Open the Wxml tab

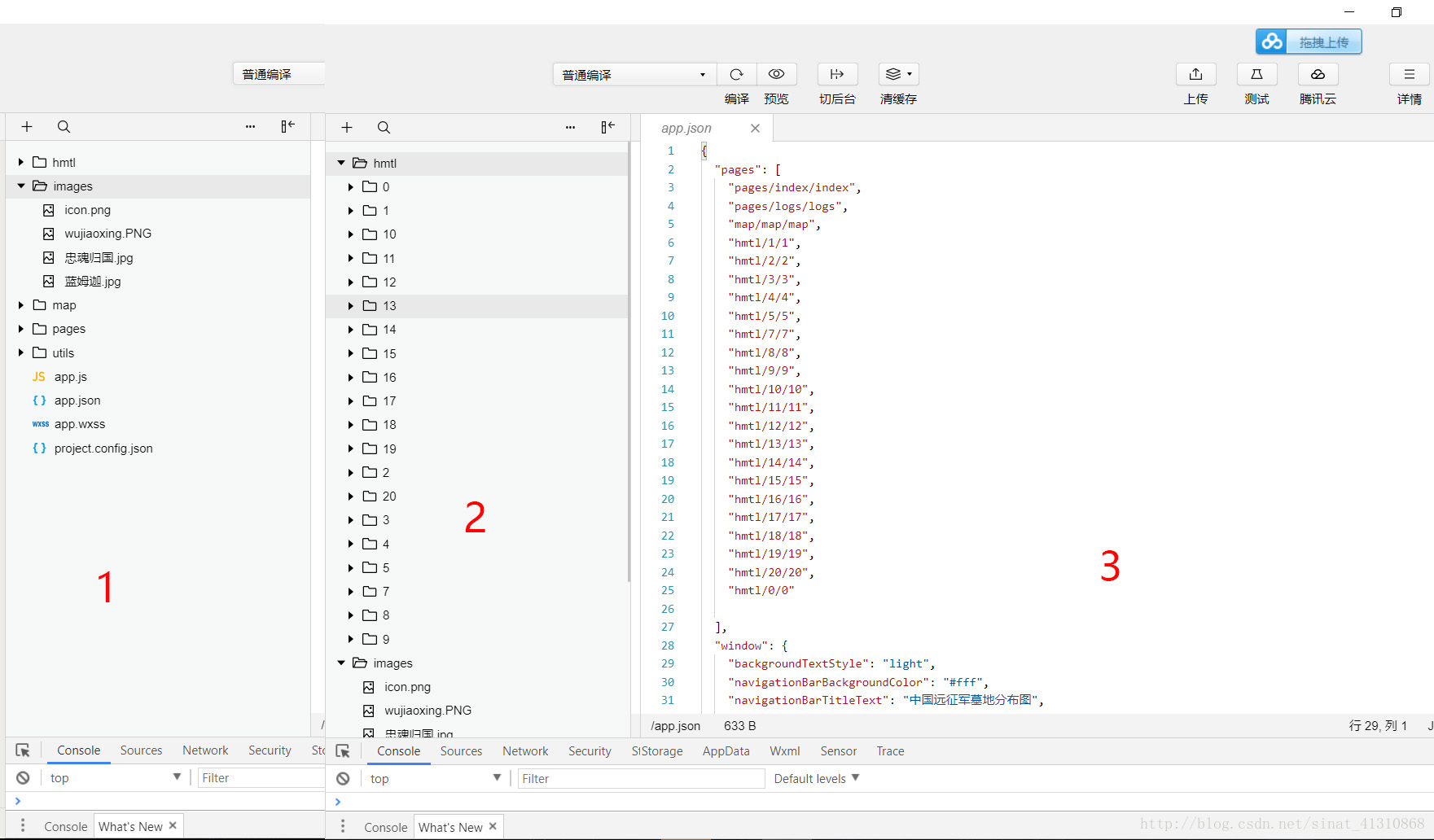click(x=785, y=751)
